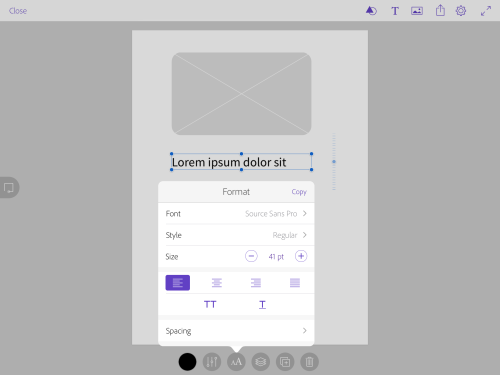The height and width of the screenshot is (375, 500).
Task: Copy the text format
Action: point(299,192)
